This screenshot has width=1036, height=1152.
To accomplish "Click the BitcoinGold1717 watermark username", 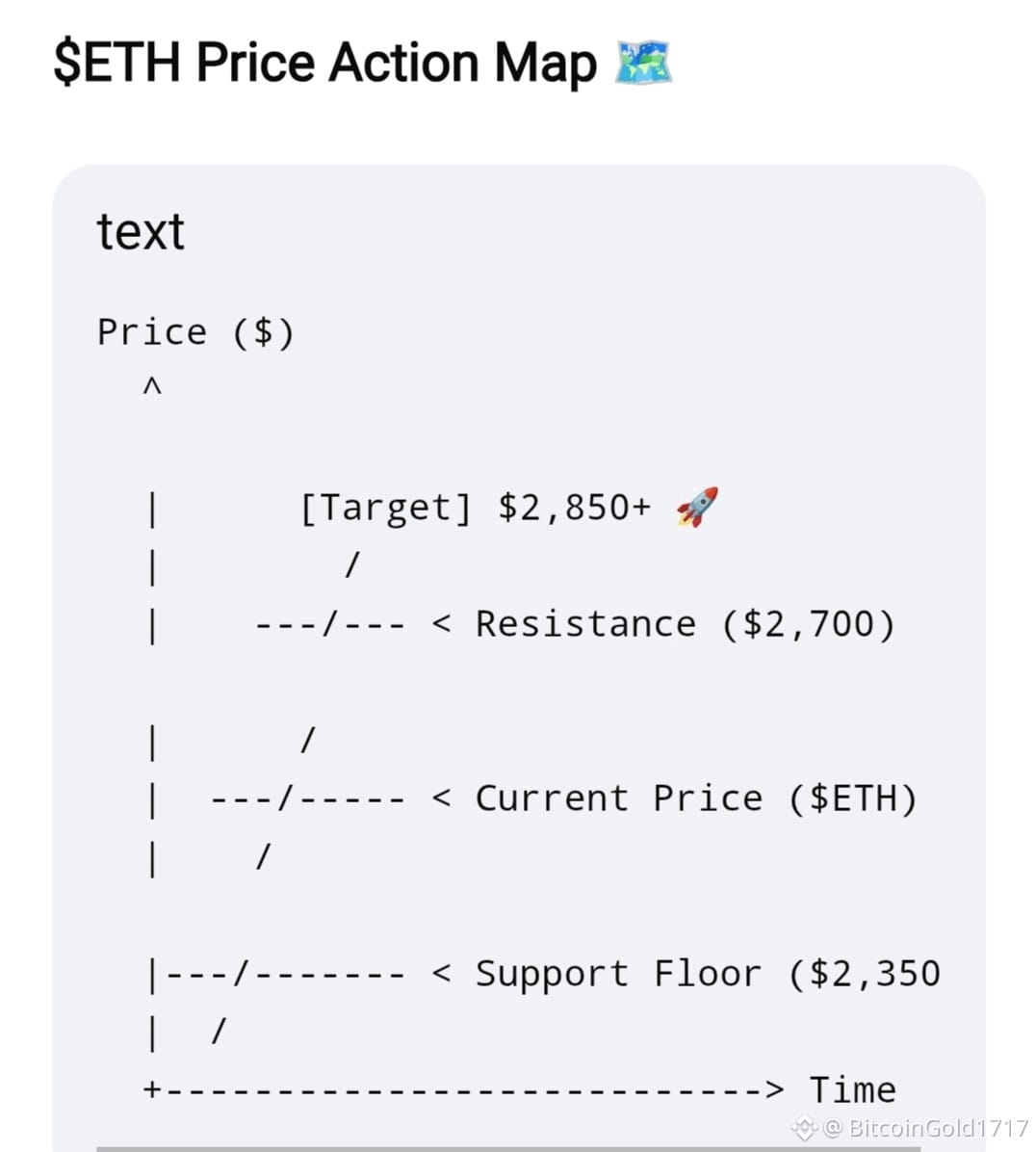I will (x=938, y=1127).
